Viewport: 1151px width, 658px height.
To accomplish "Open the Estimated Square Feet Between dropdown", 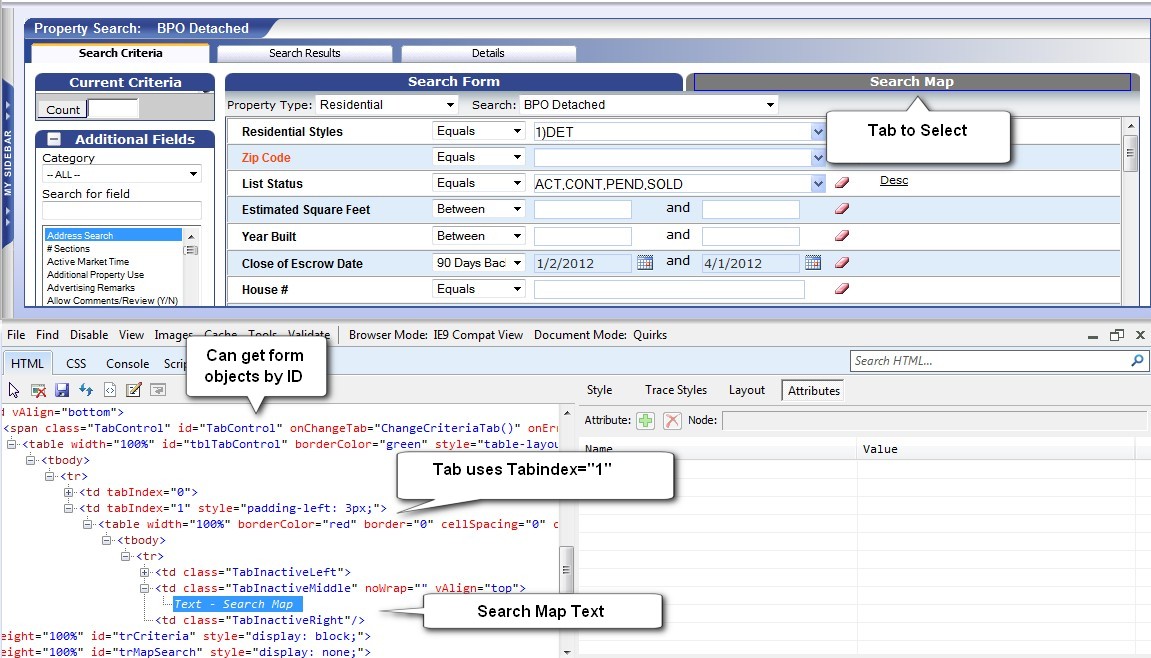I will [479, 209].
